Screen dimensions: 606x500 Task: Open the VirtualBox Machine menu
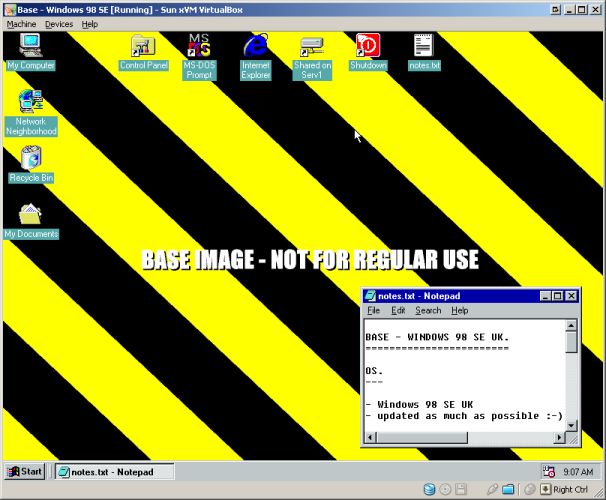coord(21,24)
